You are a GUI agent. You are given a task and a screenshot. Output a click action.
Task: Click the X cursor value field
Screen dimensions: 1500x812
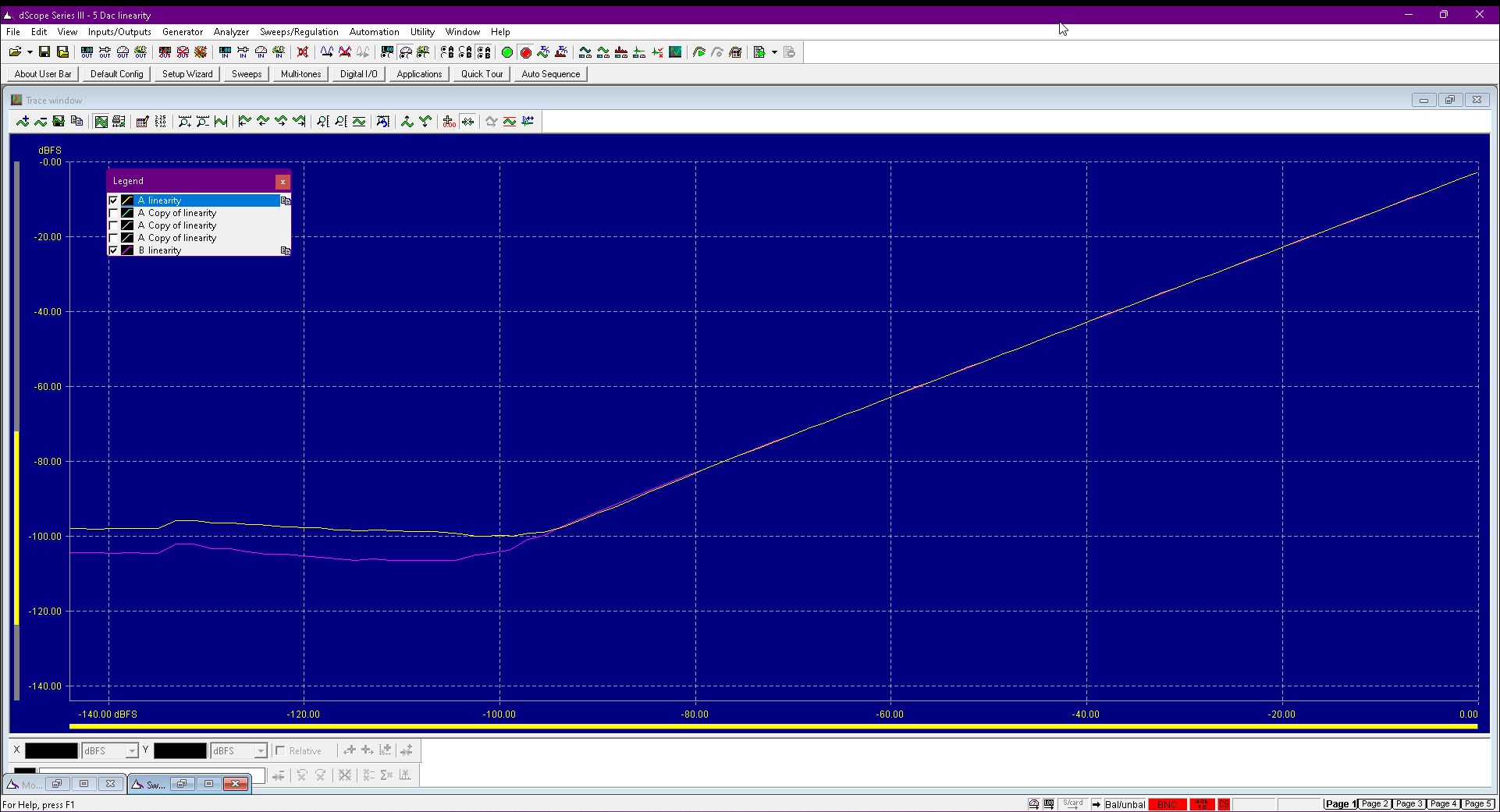tap(52, 750)
